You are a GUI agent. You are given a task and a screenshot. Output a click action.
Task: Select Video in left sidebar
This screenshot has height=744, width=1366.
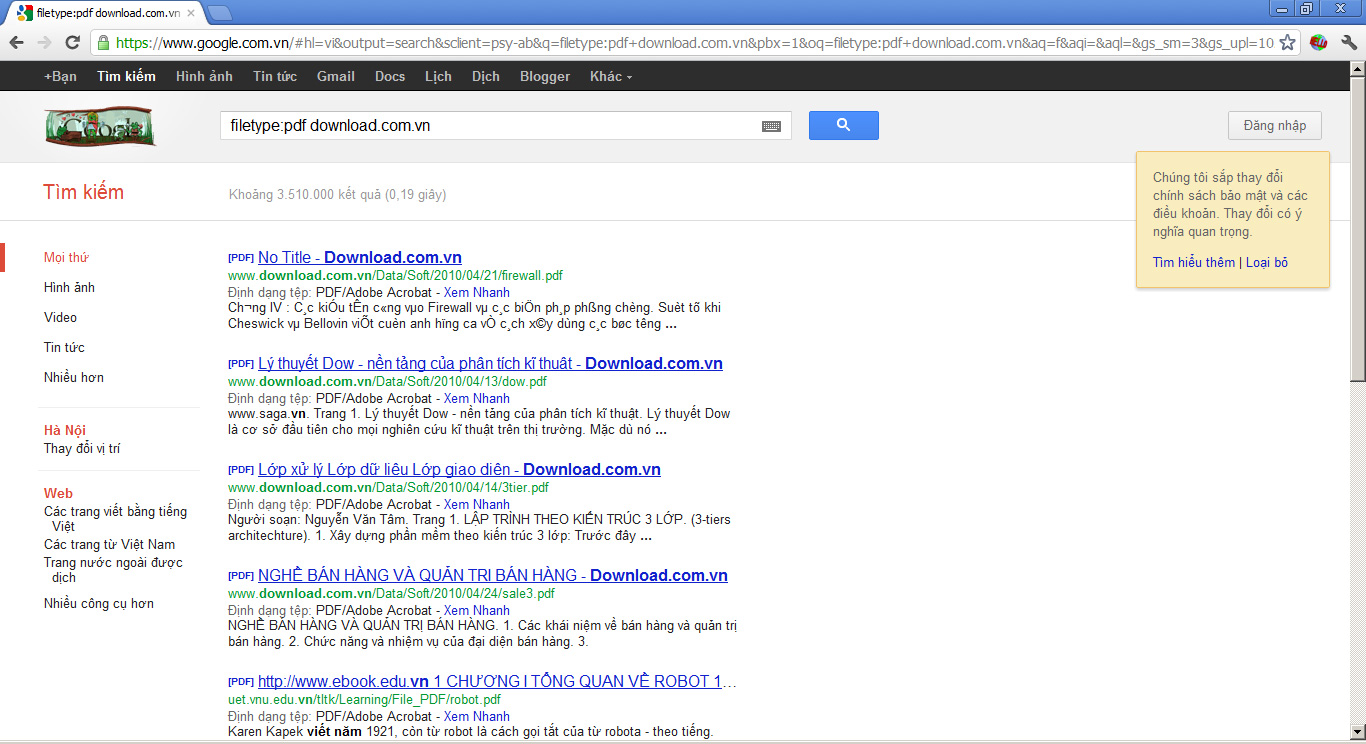tap(60, 317)
